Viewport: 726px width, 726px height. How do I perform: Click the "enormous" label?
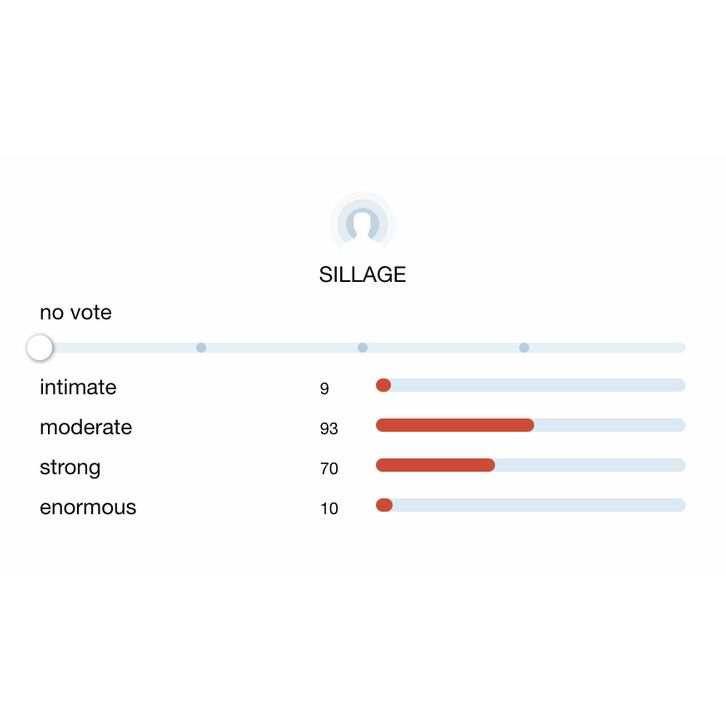pyautogui.click(x=88, y=507)
